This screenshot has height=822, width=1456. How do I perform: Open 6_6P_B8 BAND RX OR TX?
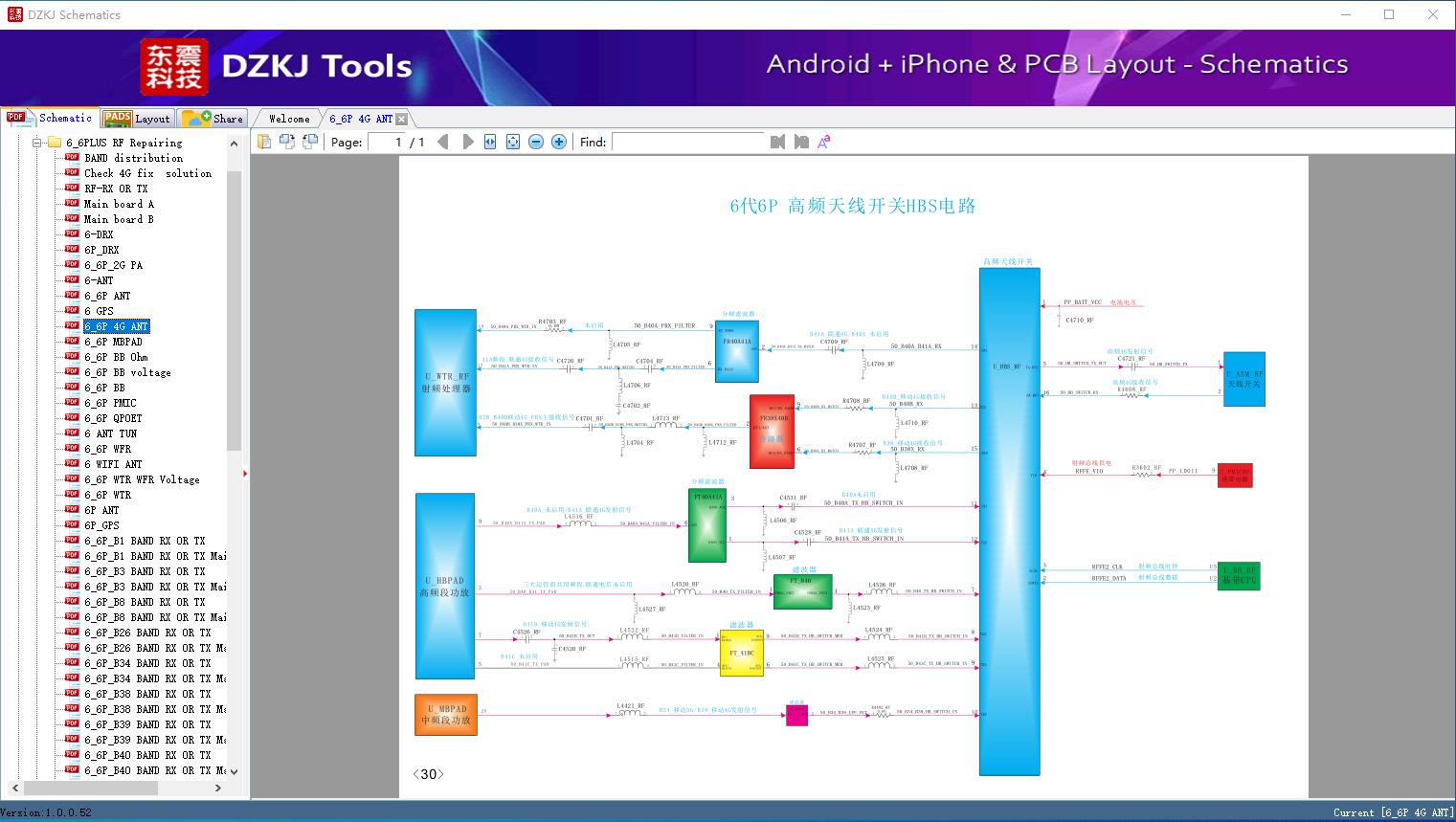pos(145,602)
